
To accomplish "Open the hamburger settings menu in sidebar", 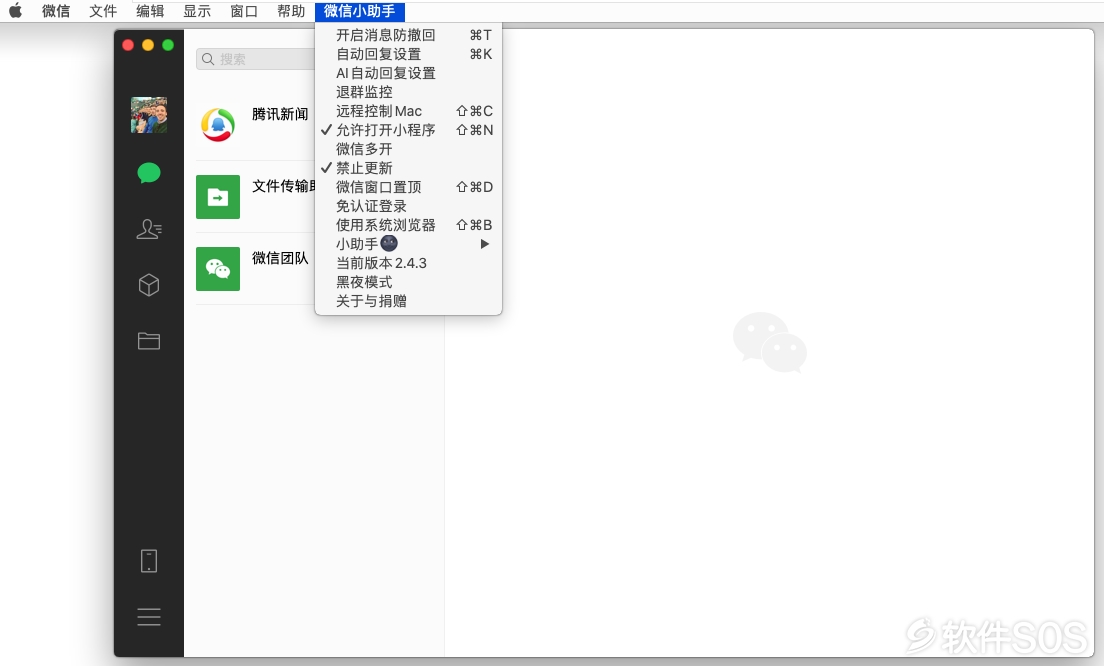I will 149,617.
